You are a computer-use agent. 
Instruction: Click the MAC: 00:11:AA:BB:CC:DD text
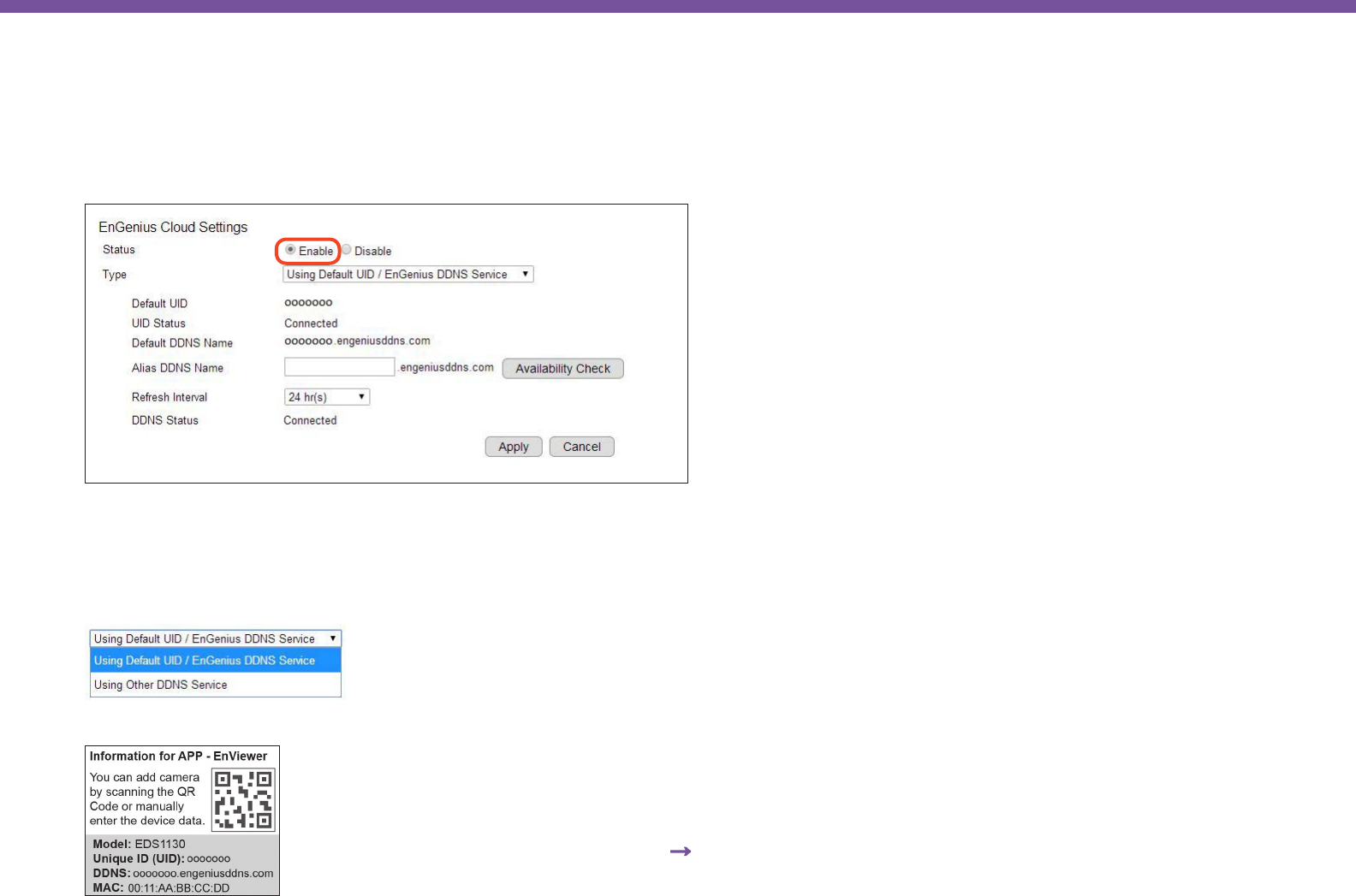(x=161, y=887)
